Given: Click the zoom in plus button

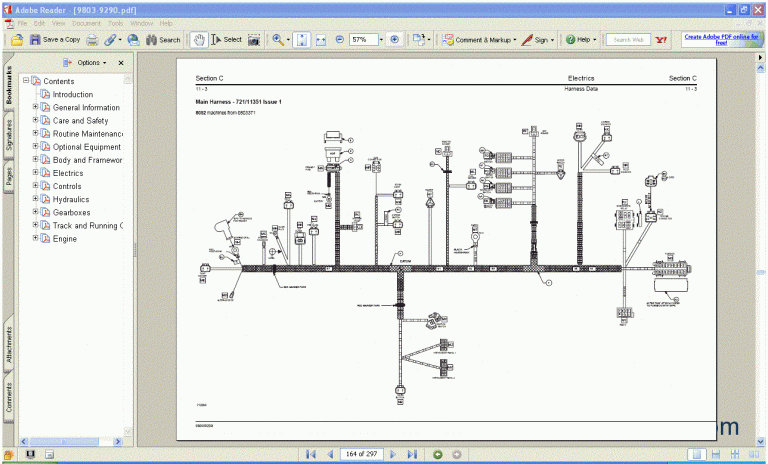Looking at the screenshot, I should tap(395, 40).
